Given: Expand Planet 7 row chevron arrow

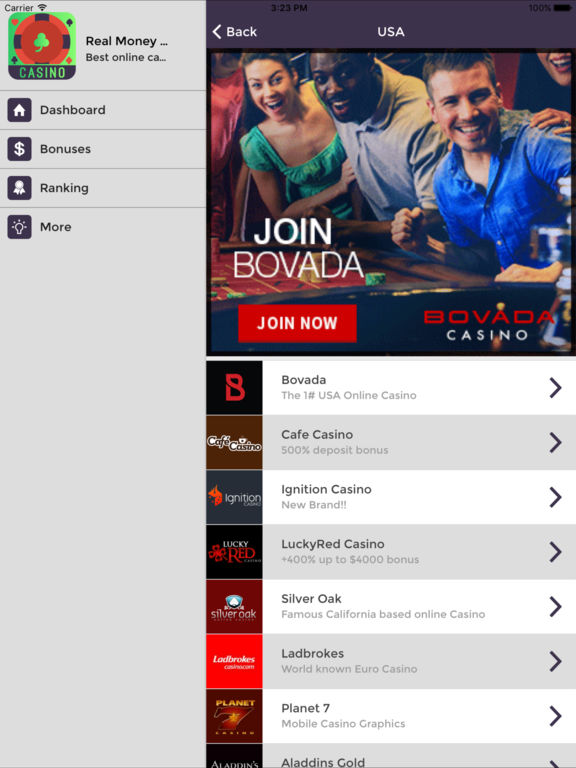Looking at the screenshot, I should pyautogui.click(x=555, y=716).
